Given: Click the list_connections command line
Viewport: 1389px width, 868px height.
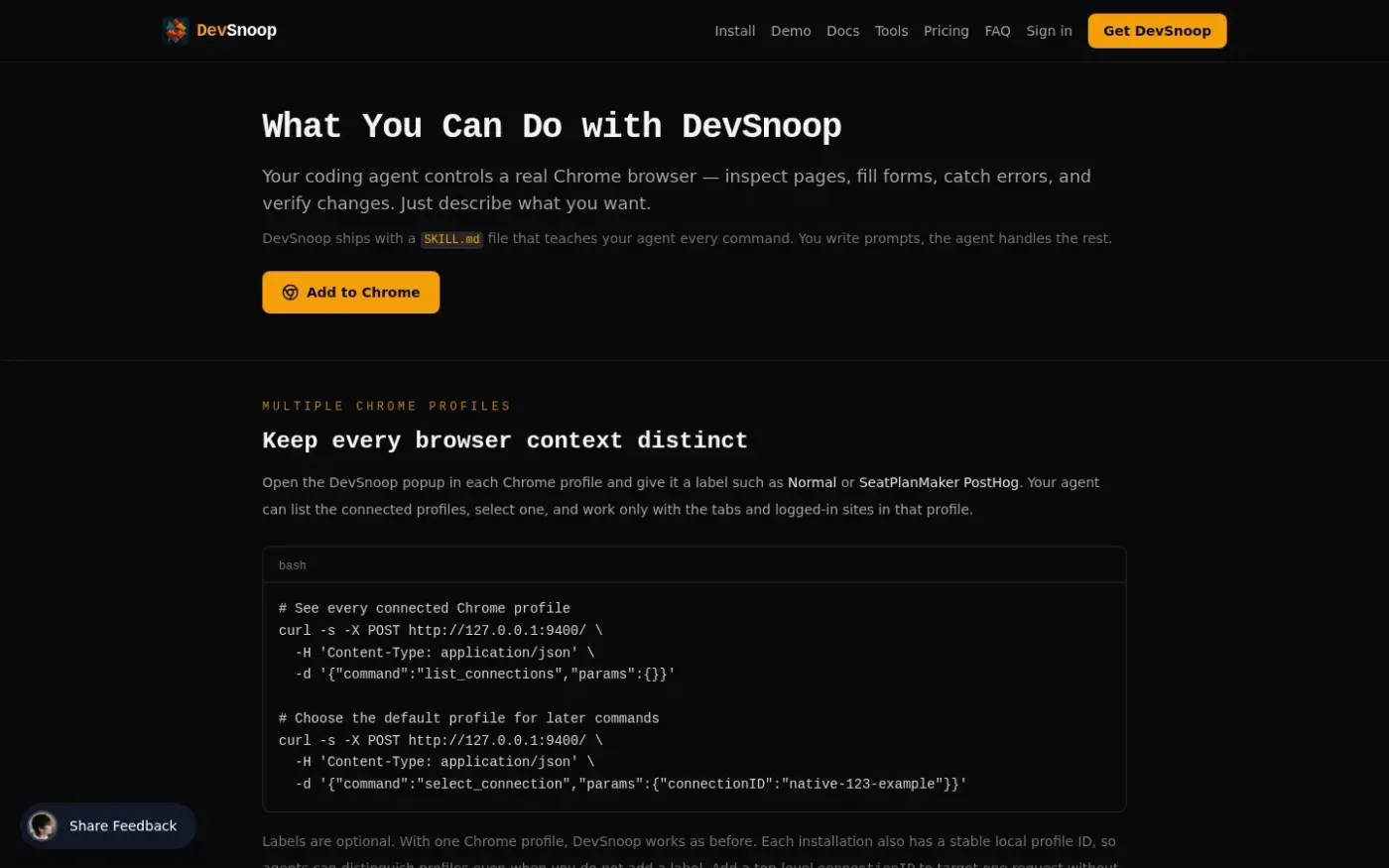Looking at the screenshot, I should 485,674.
